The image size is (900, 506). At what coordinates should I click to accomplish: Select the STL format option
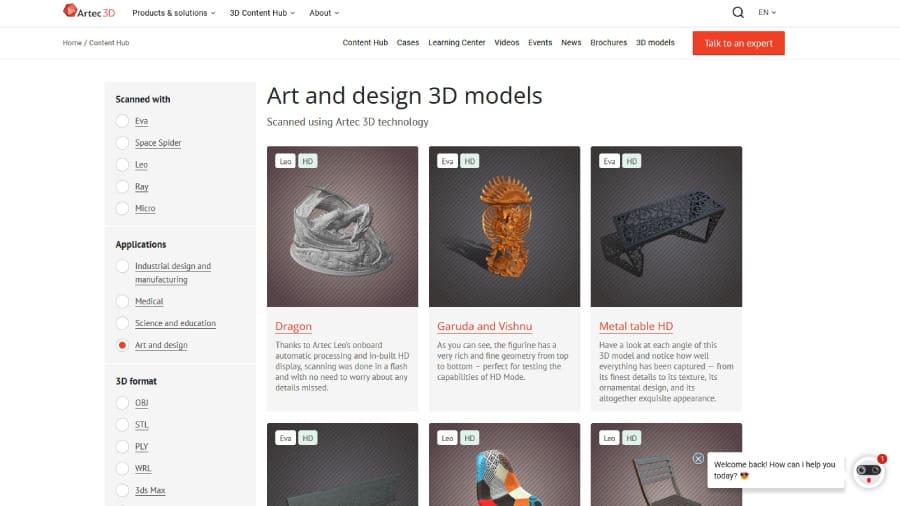point(122,425)
